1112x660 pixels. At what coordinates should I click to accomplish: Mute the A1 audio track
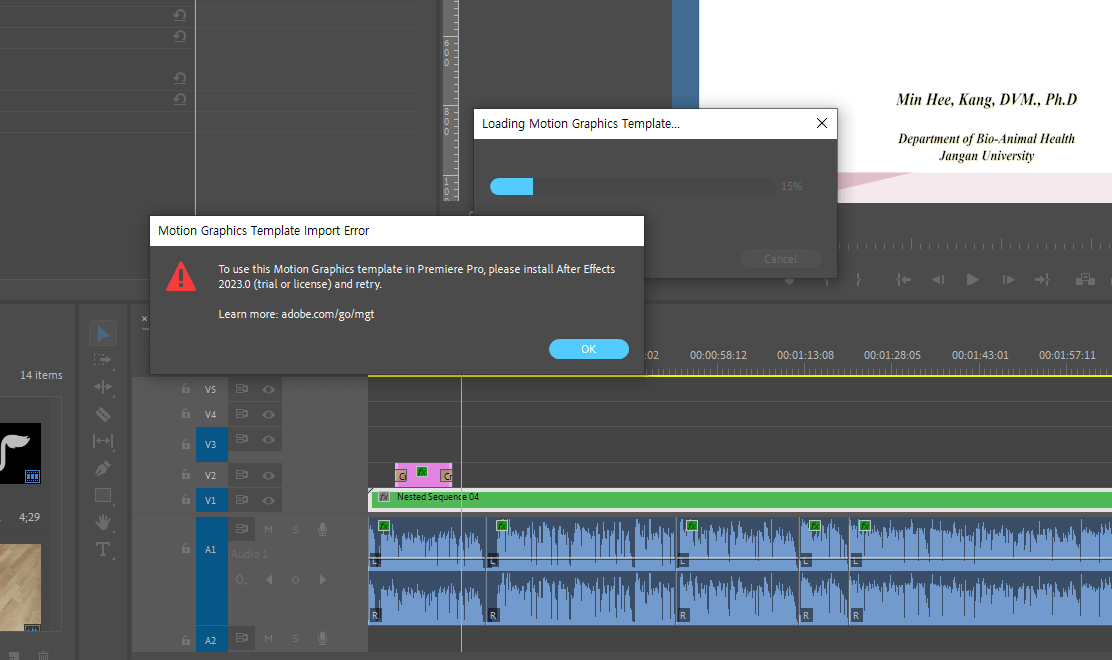(x=268, y=529)
